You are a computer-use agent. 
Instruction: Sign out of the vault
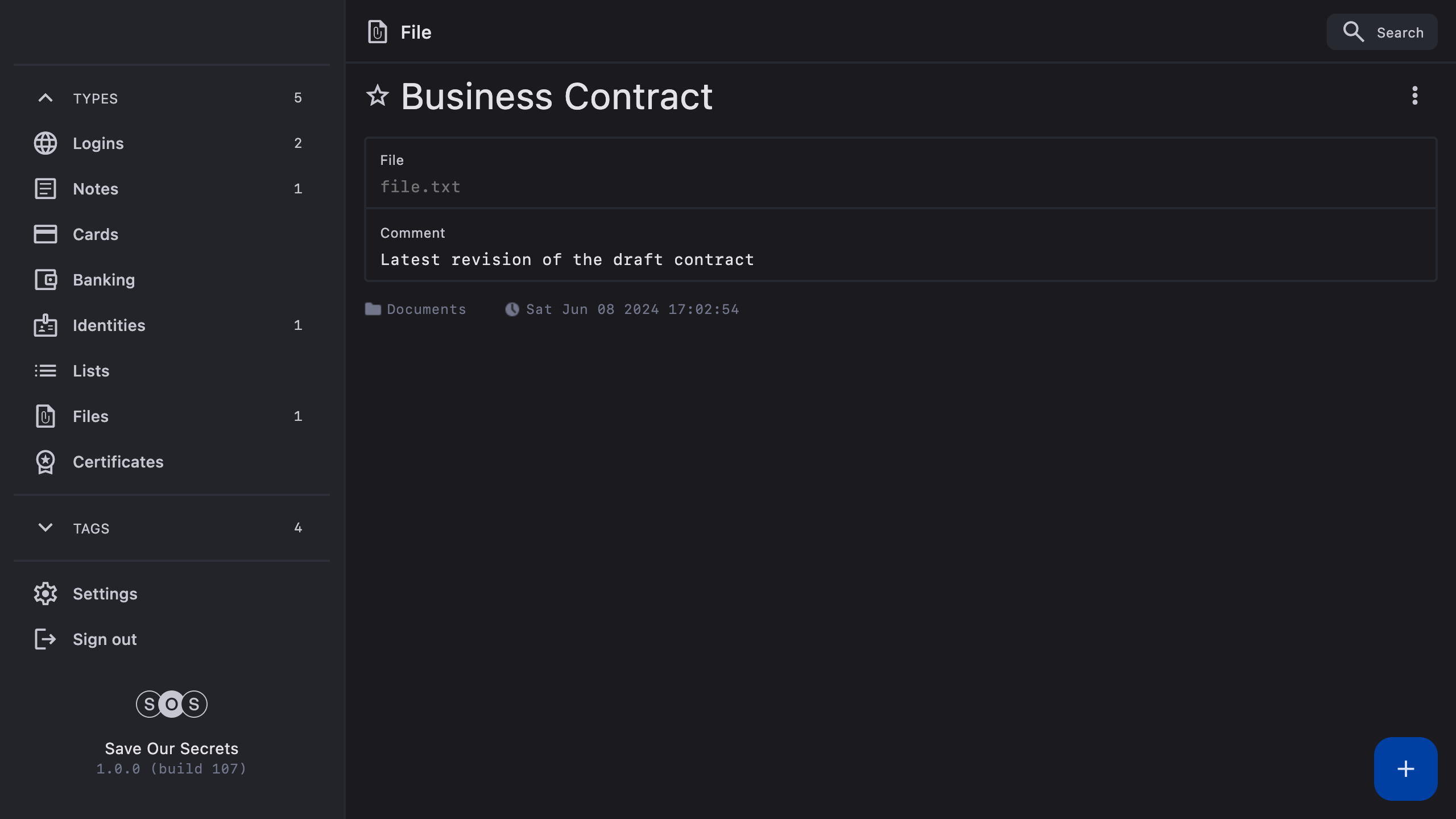(x=105, y=639)
